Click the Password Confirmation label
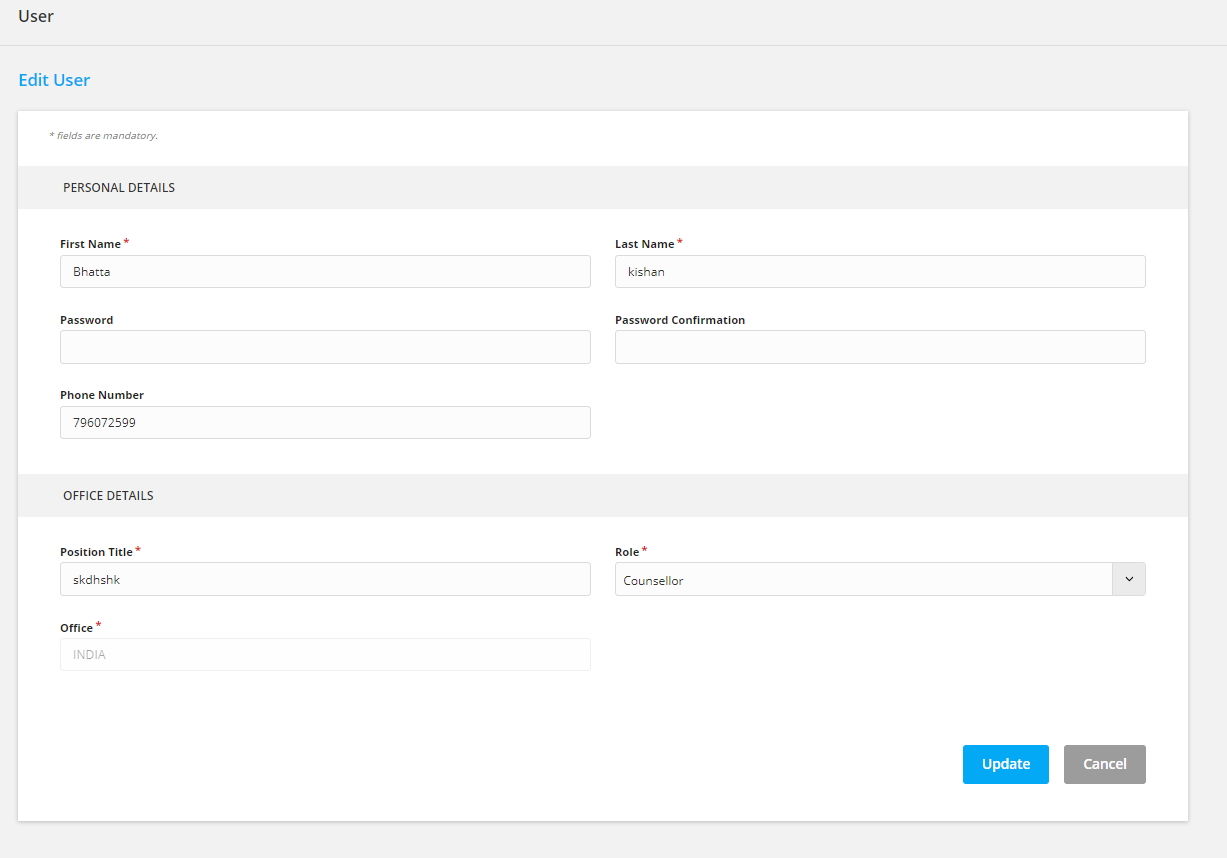The width and height of the screenshot is (1227, 858). [680, 320]
